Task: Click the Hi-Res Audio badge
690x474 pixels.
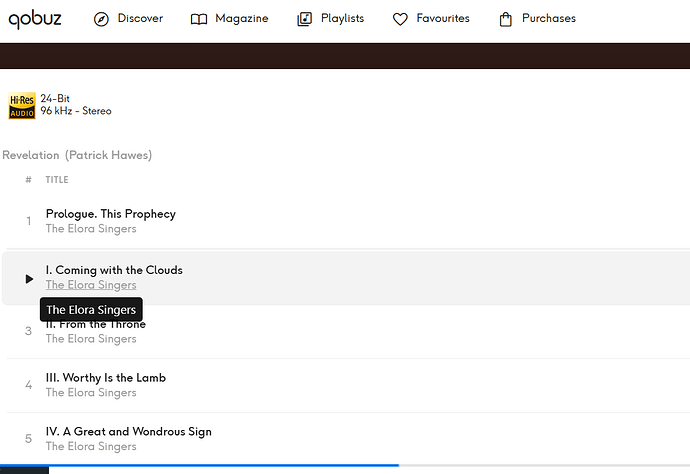Action: coord(22,106)
